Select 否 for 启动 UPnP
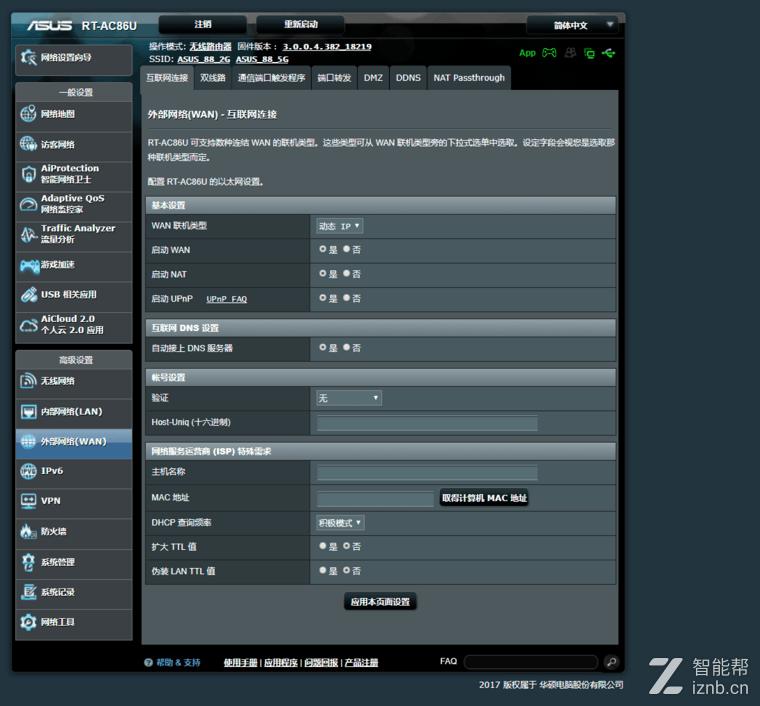 [347, 298]
